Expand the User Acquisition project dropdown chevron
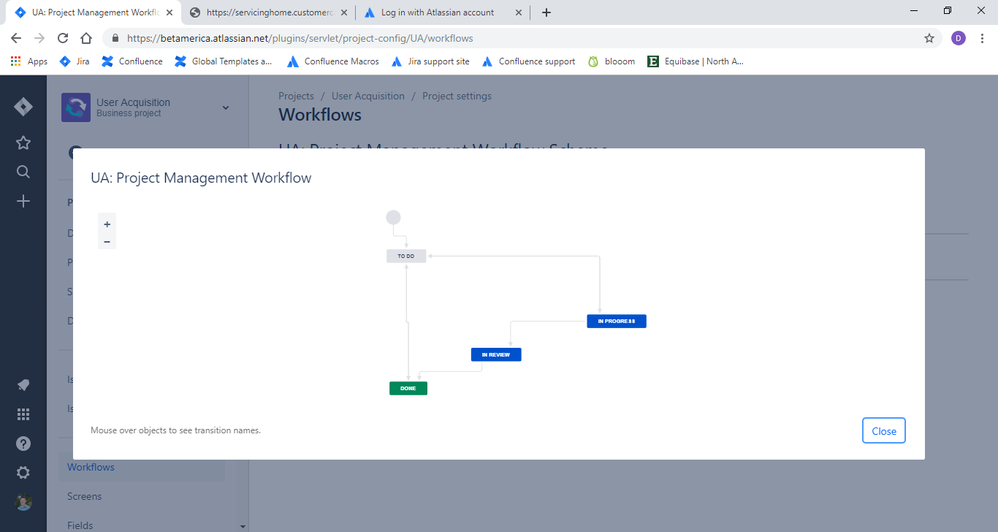Viewport: 998px width, 532px height. pyautogui.click(x=225, y=108)
